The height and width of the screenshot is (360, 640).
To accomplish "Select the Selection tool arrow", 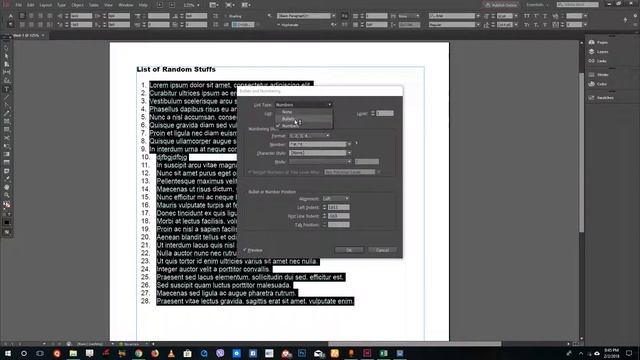I will coord(7,49).
